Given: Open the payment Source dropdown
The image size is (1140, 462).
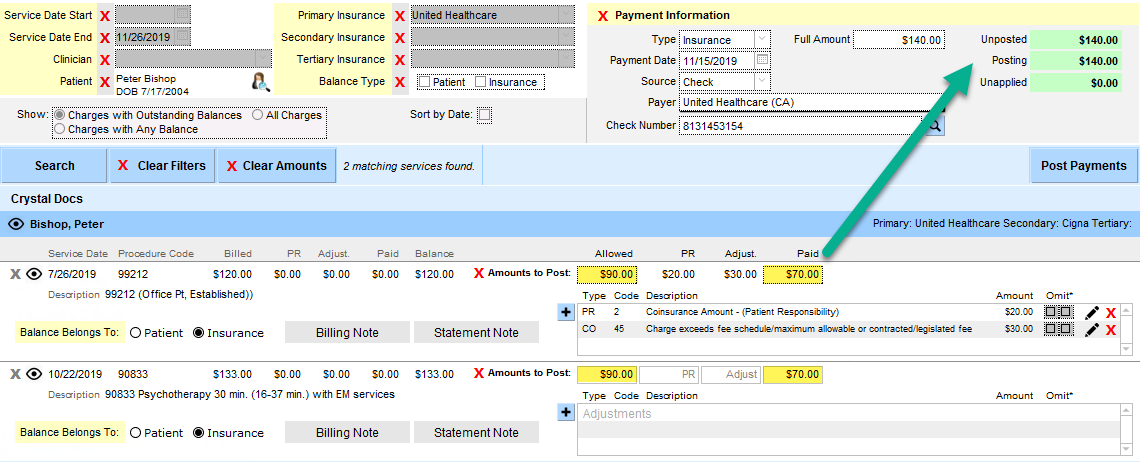Looking at the screenshot, I should coord(762,82).
